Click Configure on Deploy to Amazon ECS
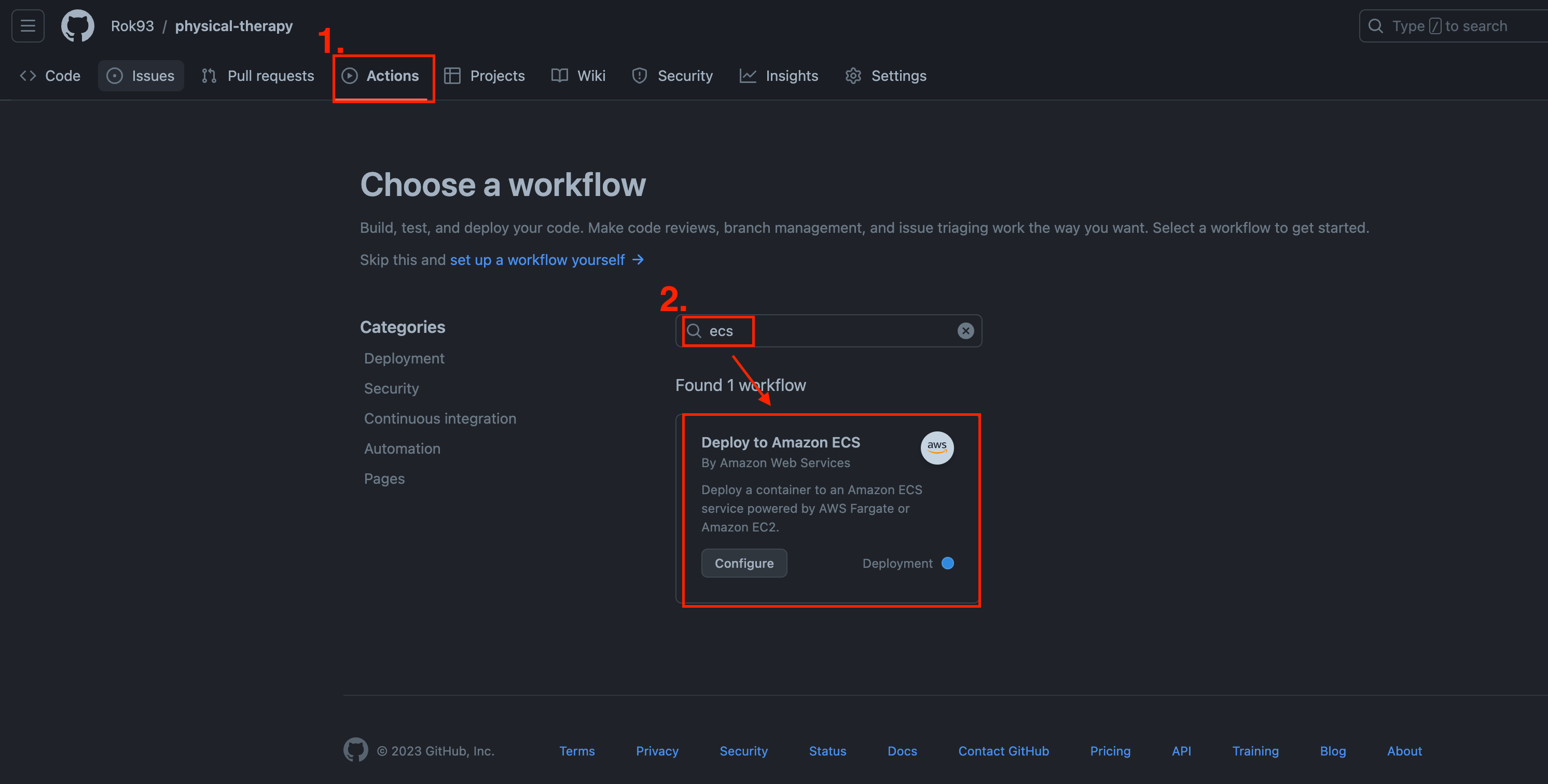 744,563
